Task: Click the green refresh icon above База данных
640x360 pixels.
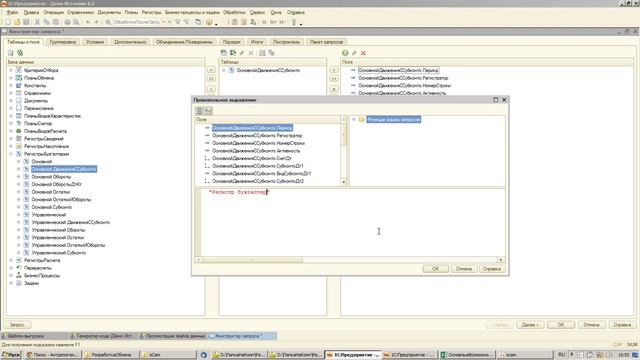Action: tap(20, 53)
